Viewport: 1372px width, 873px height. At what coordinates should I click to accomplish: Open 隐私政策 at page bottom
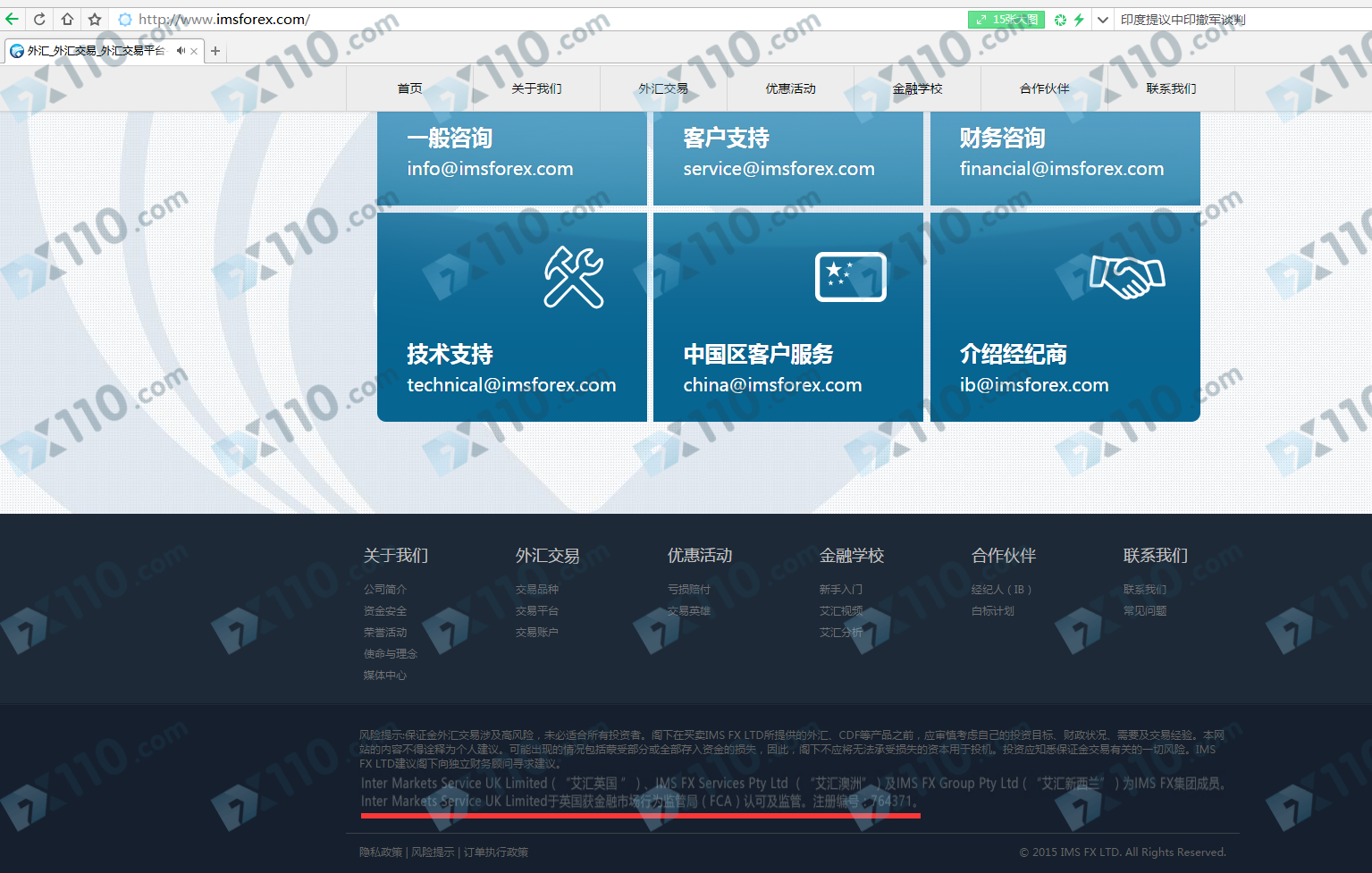click(381, 852)
